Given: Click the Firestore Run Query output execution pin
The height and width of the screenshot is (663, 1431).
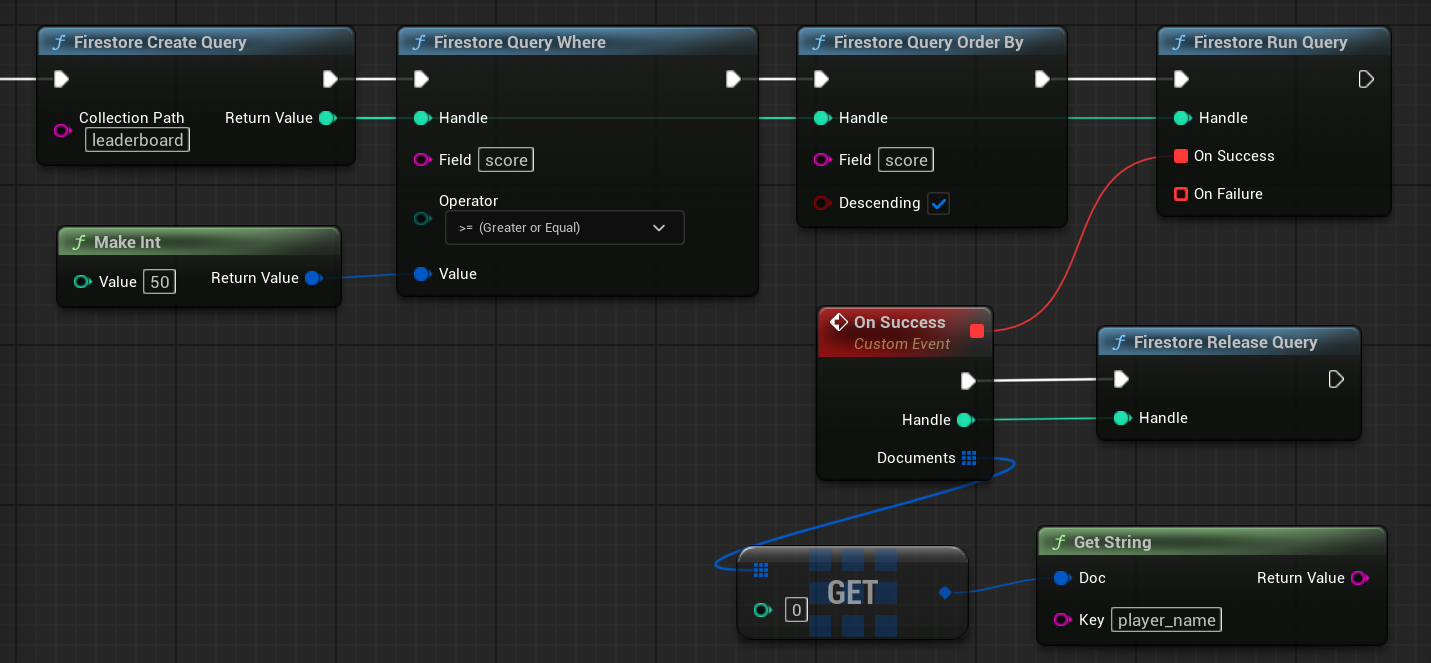Looking at the screenshot, I should [x=1366, y=79].
